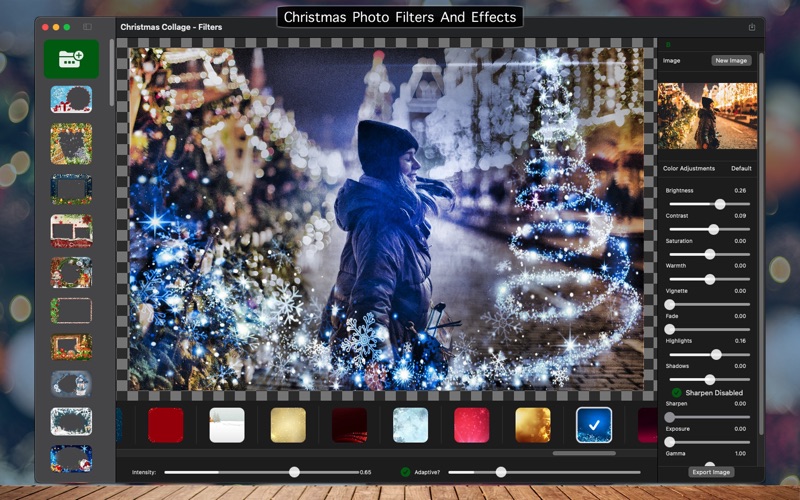Apply the pink-red sparkle filter
800x500 pixels.
click(472, 425)
